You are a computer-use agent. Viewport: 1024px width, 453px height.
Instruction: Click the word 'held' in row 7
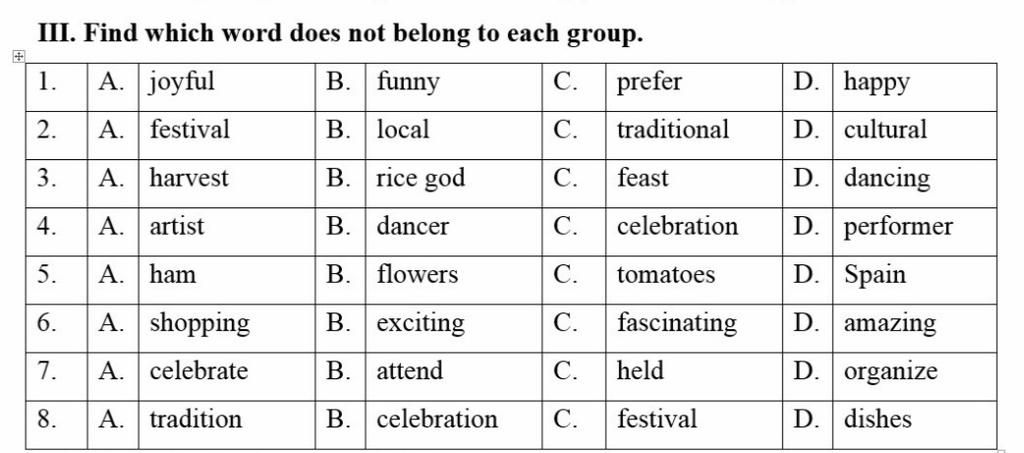(x=640, y=371)
